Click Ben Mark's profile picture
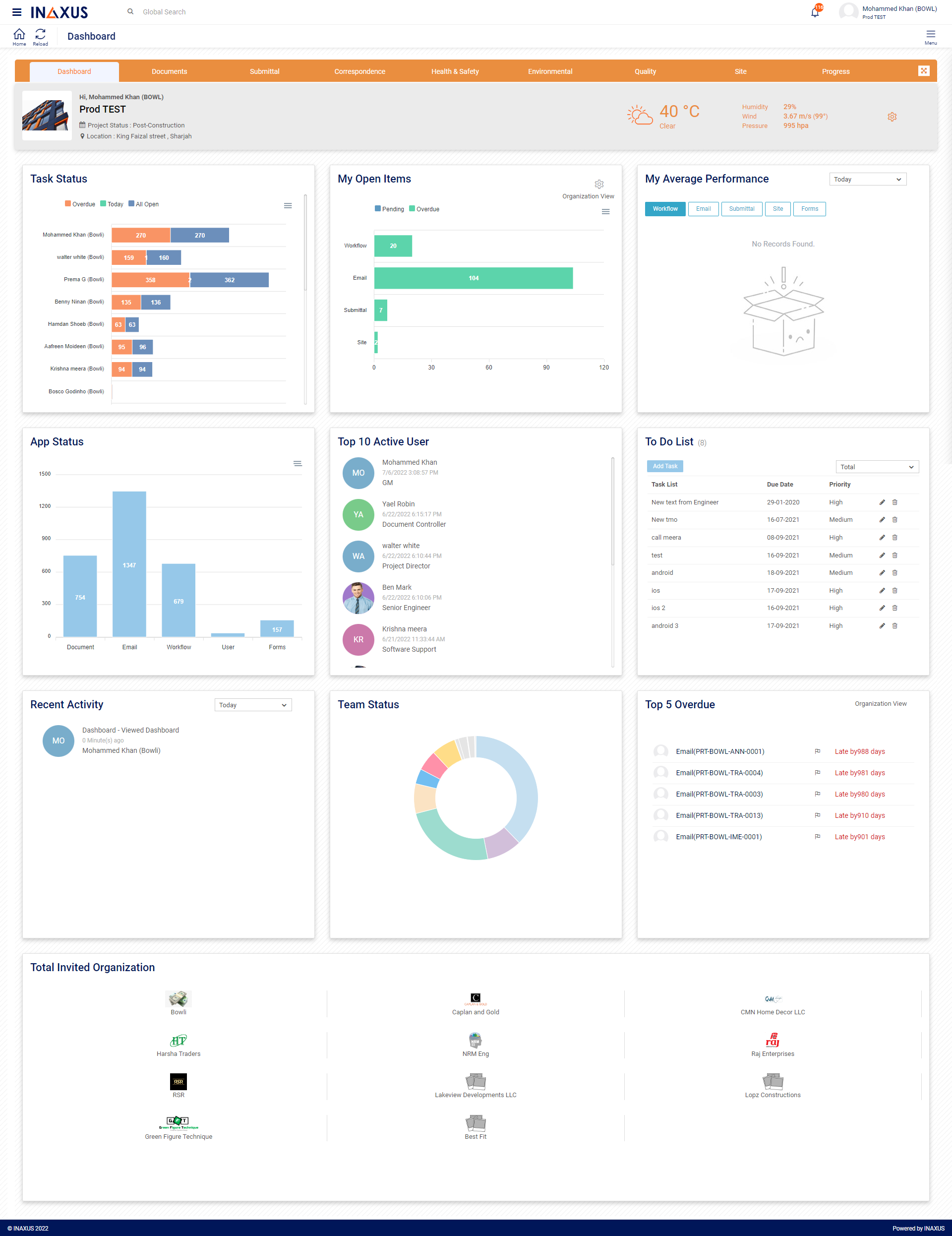 (x=358, y=598)
